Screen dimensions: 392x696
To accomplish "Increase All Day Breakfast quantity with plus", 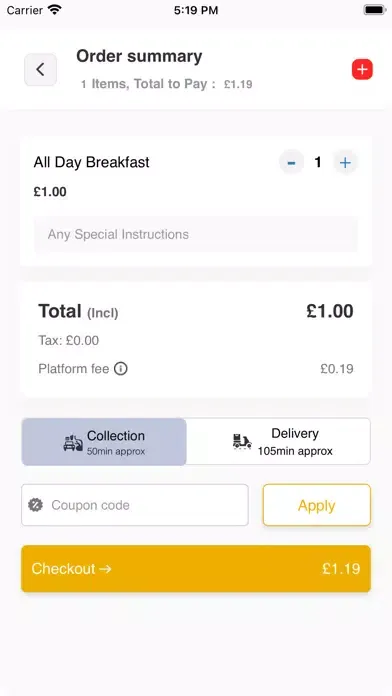I will [345, 163].
